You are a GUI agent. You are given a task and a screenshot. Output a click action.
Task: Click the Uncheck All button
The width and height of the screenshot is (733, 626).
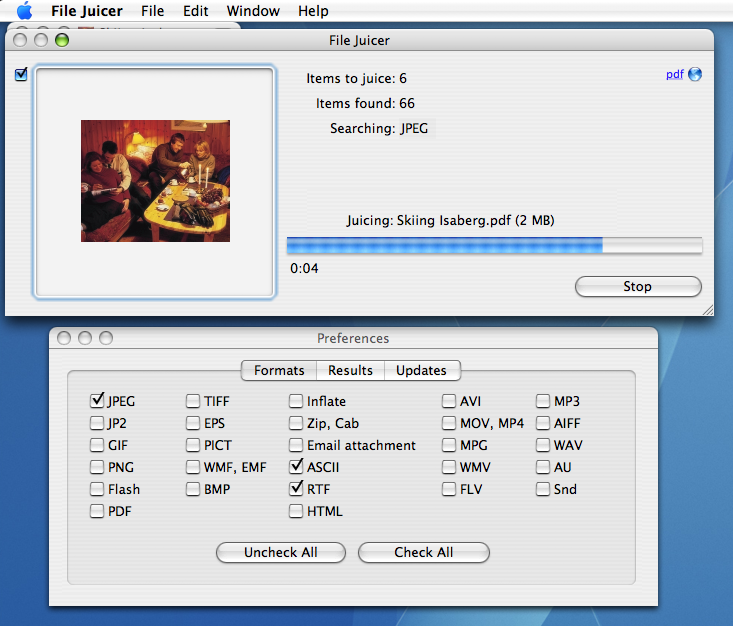tap(280, 552)
